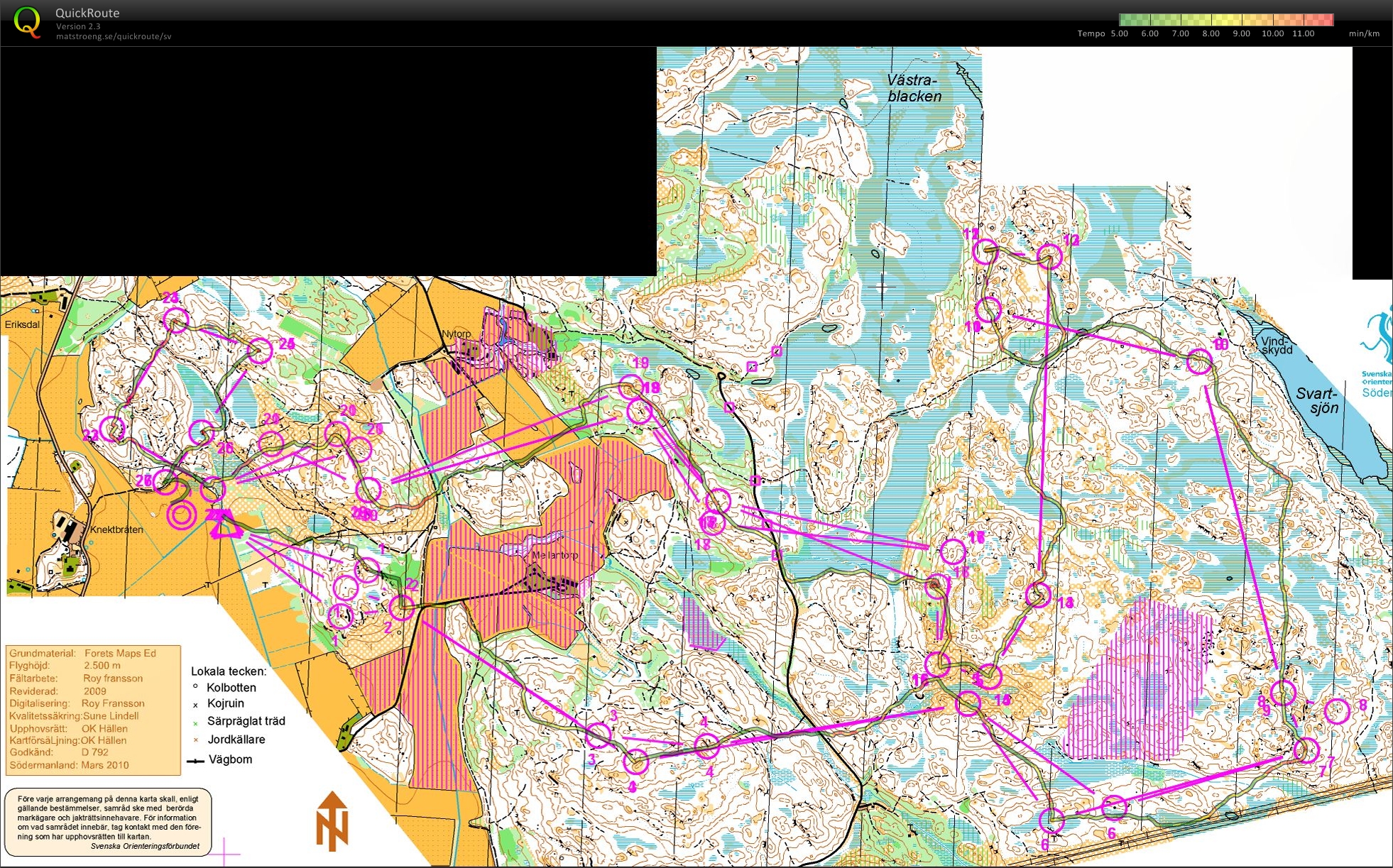1393x868 pixels.
Task: Click the Kvalitetssäkring Sune Lindell row
Action: click(74, 715)
